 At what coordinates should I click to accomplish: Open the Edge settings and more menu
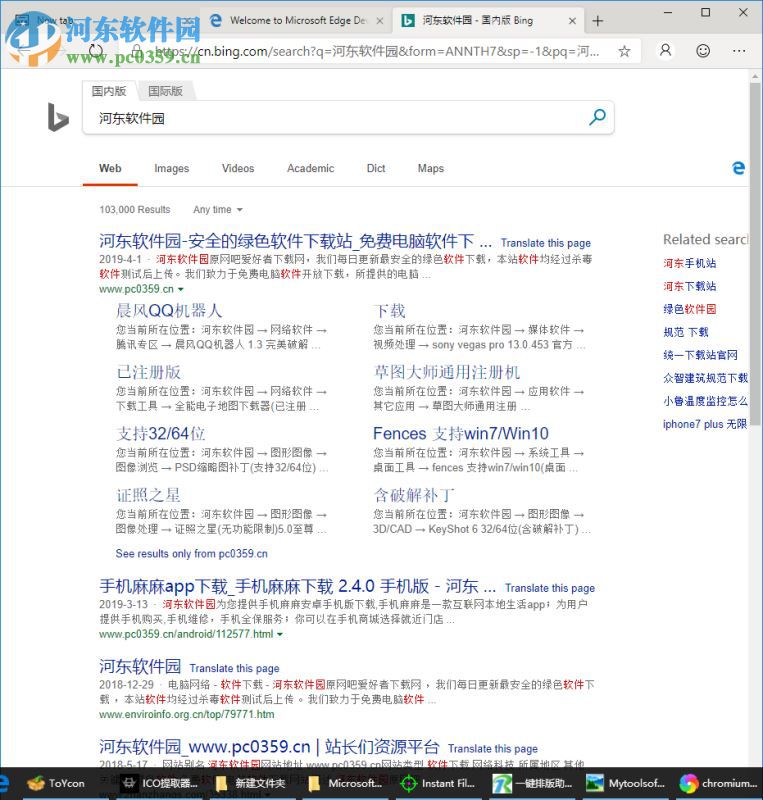click(739, 51)
